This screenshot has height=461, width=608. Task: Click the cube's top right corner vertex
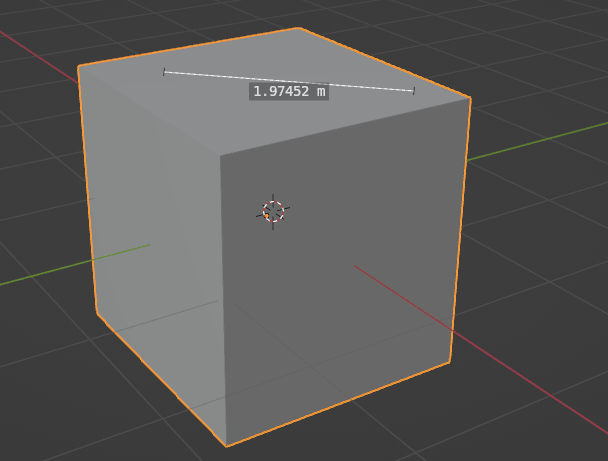pyautogui.click(x=470, y=98)
